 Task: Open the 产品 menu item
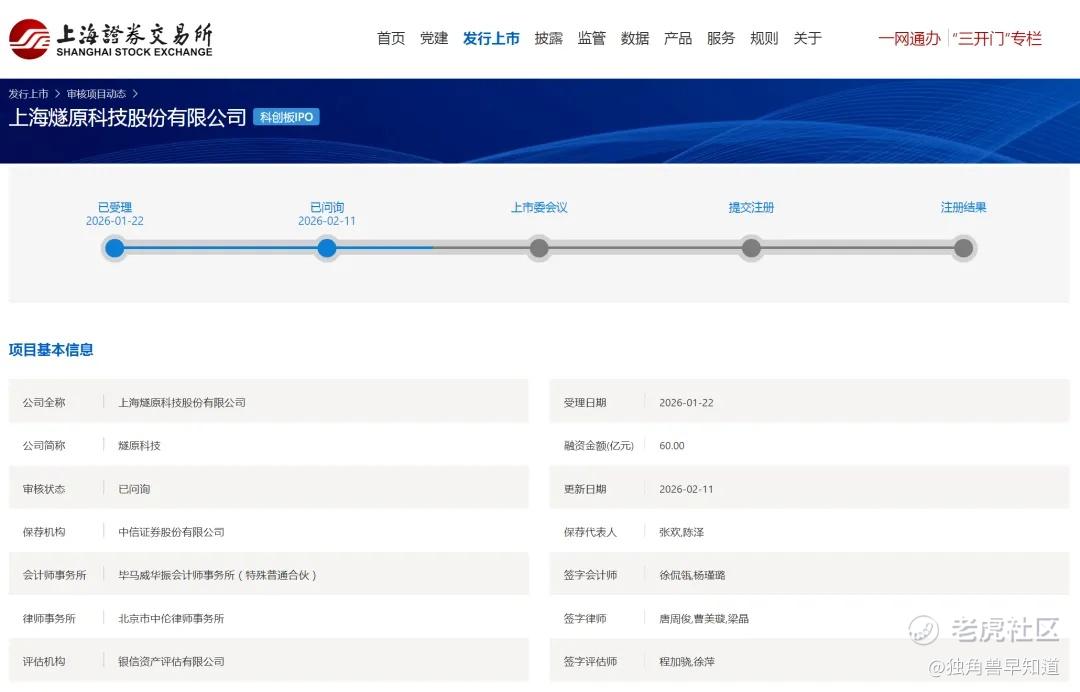[678, 39]
